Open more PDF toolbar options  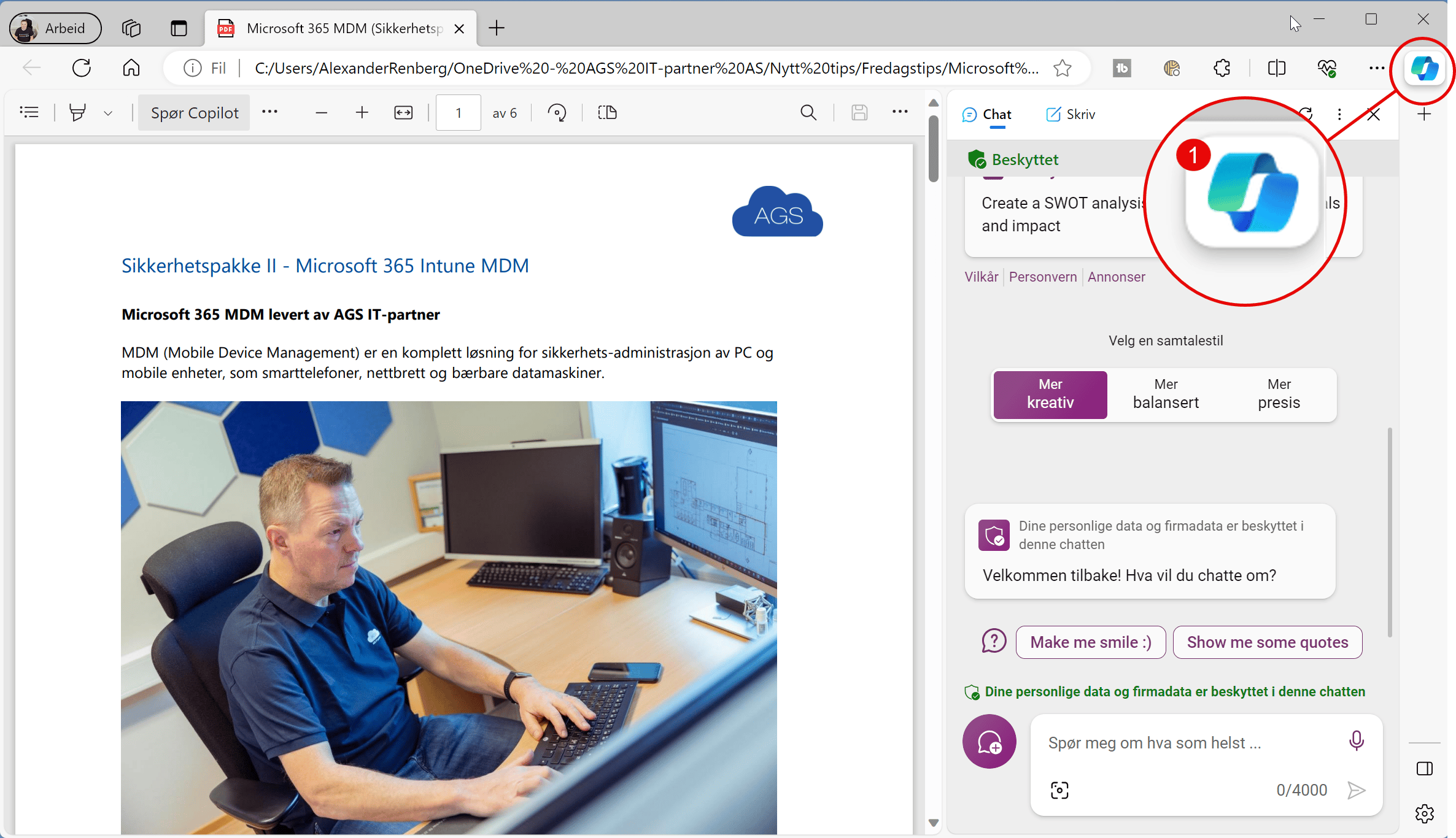pos(900,112)
